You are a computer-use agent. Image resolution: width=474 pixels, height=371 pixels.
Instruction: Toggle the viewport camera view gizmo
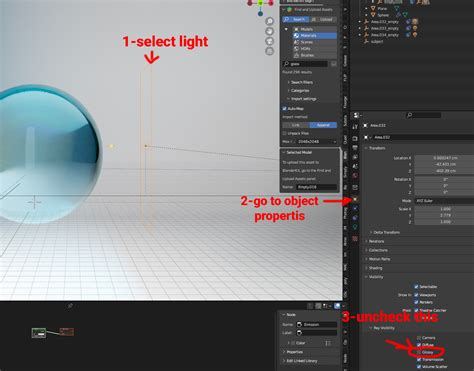pyautogui.click(x=269, y=41)
